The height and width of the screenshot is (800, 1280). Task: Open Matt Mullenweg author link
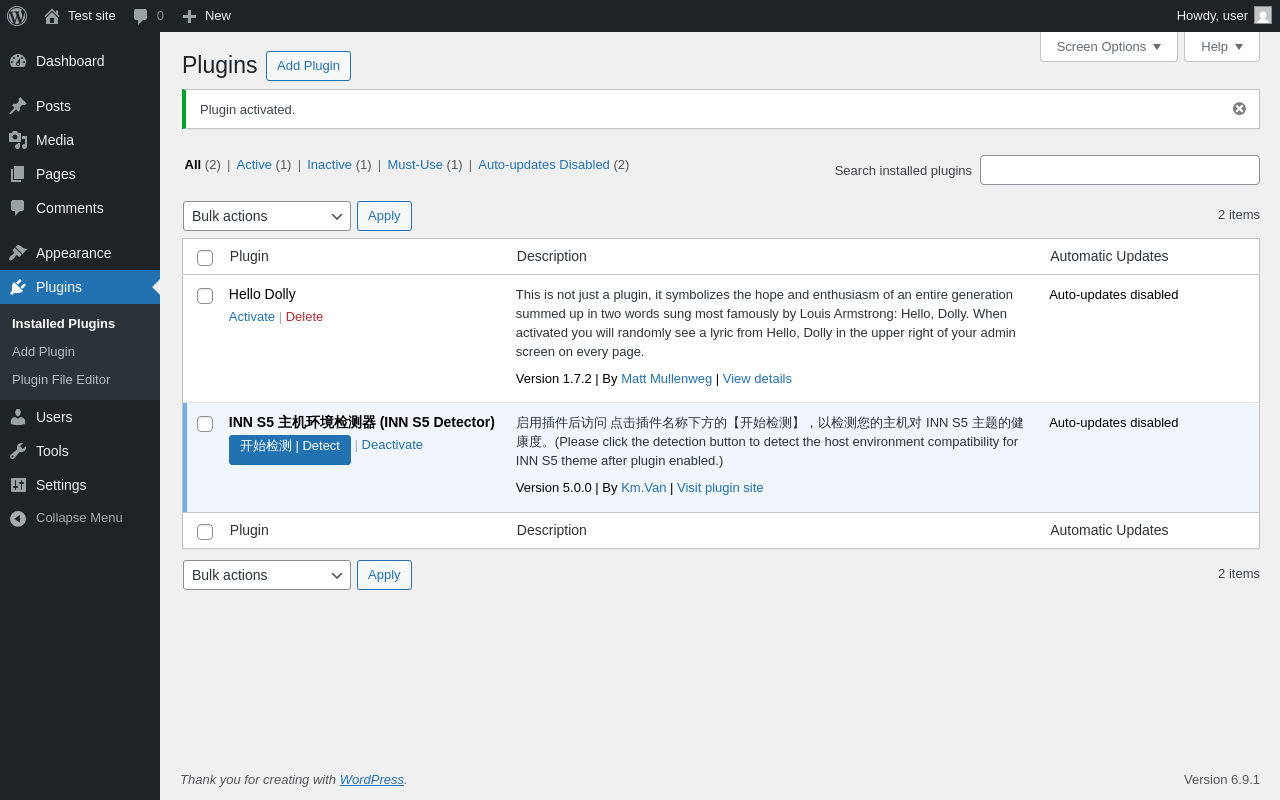pyautogui.click(x=666, y=379)
